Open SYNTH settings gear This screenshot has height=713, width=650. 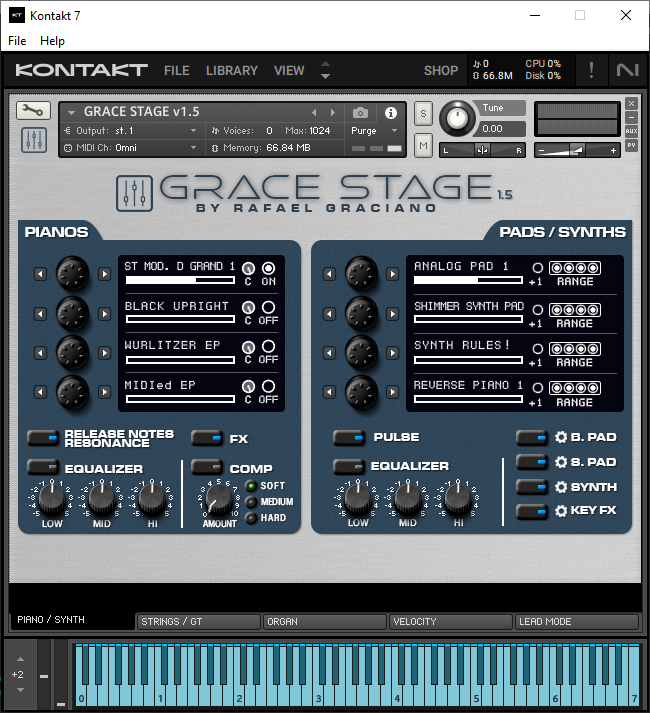coord(561,487)
